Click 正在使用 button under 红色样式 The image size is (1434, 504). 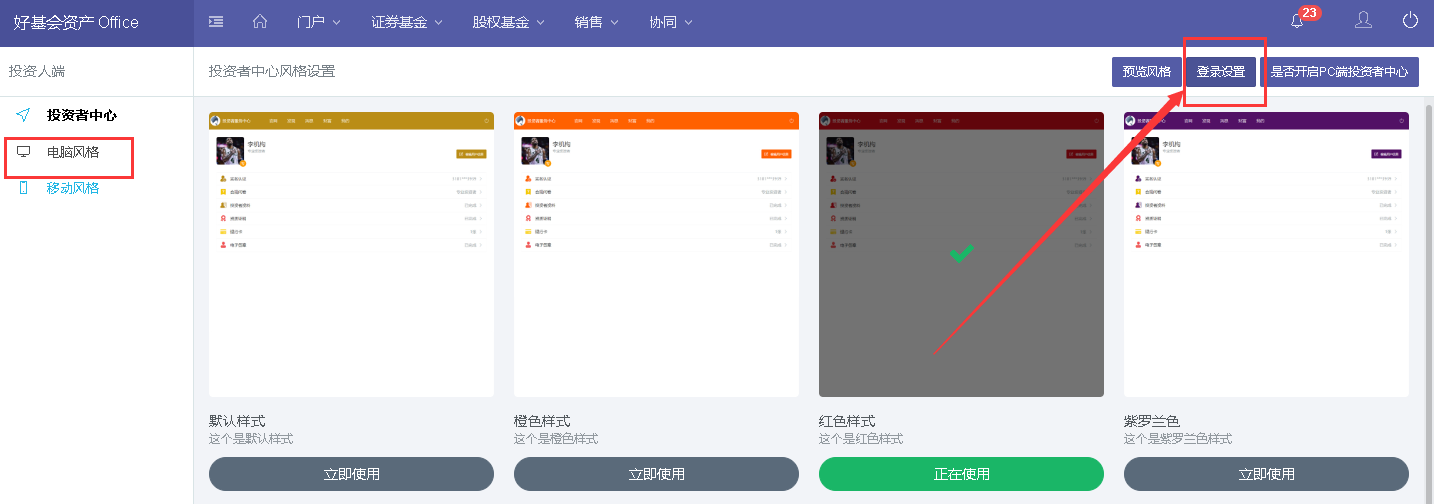(x=961, y=474)
